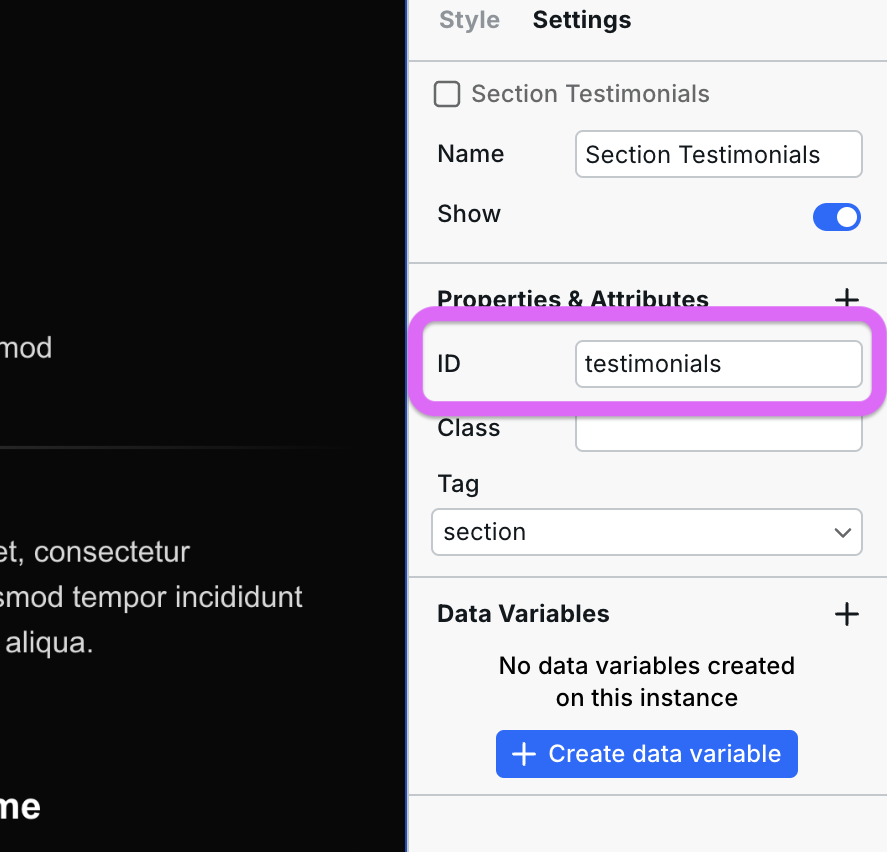887x852 pixels.
Task: Click the Section Testimonials square icon
Action: pos(446,94)
